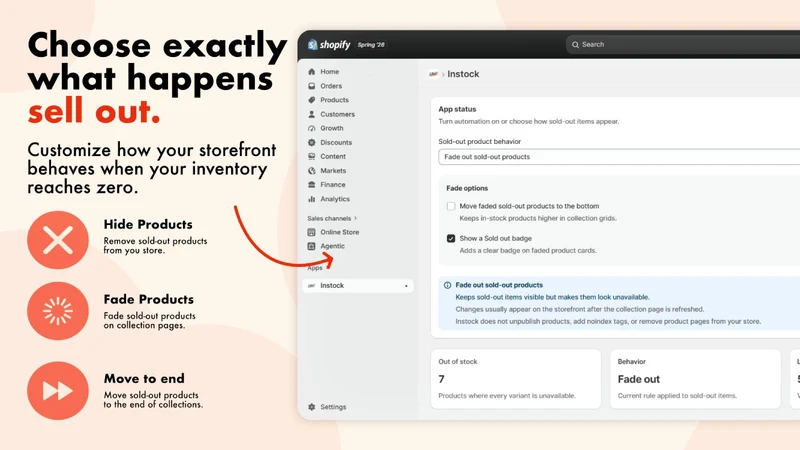This screenshot has height=450, width=800.
Task: Click the Home icon in sidebar
Action: click(312, 72)
